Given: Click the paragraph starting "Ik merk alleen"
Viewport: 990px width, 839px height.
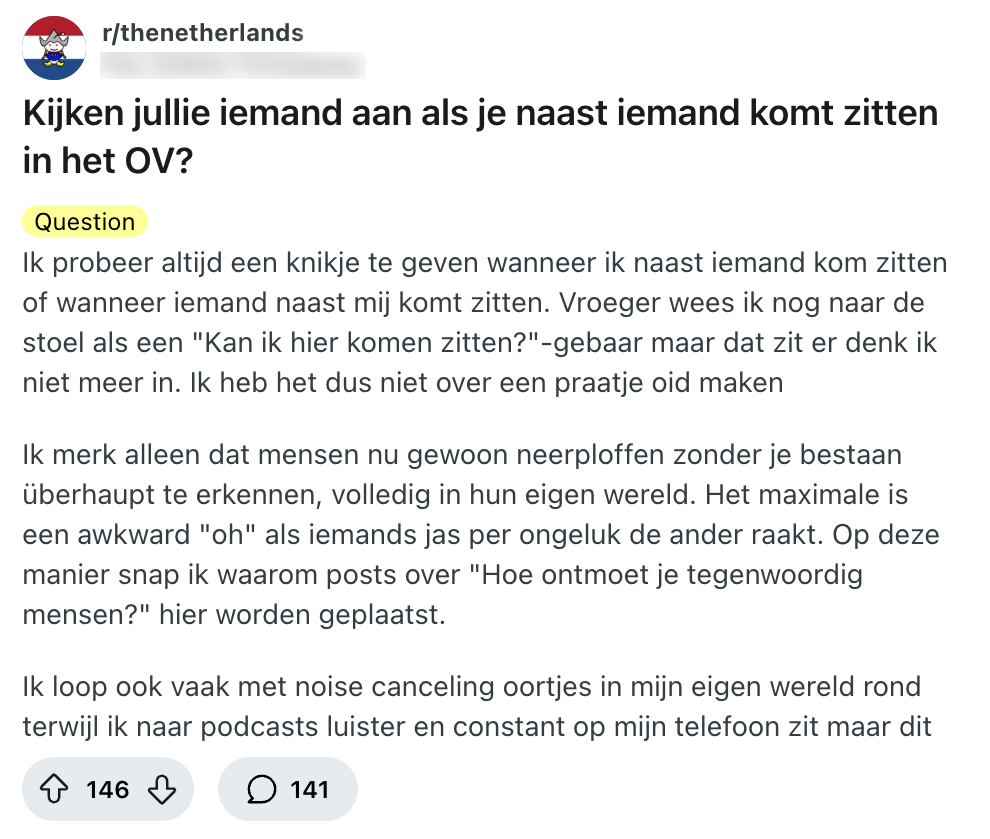Looking at the screenshot, I should pos(480,534).
